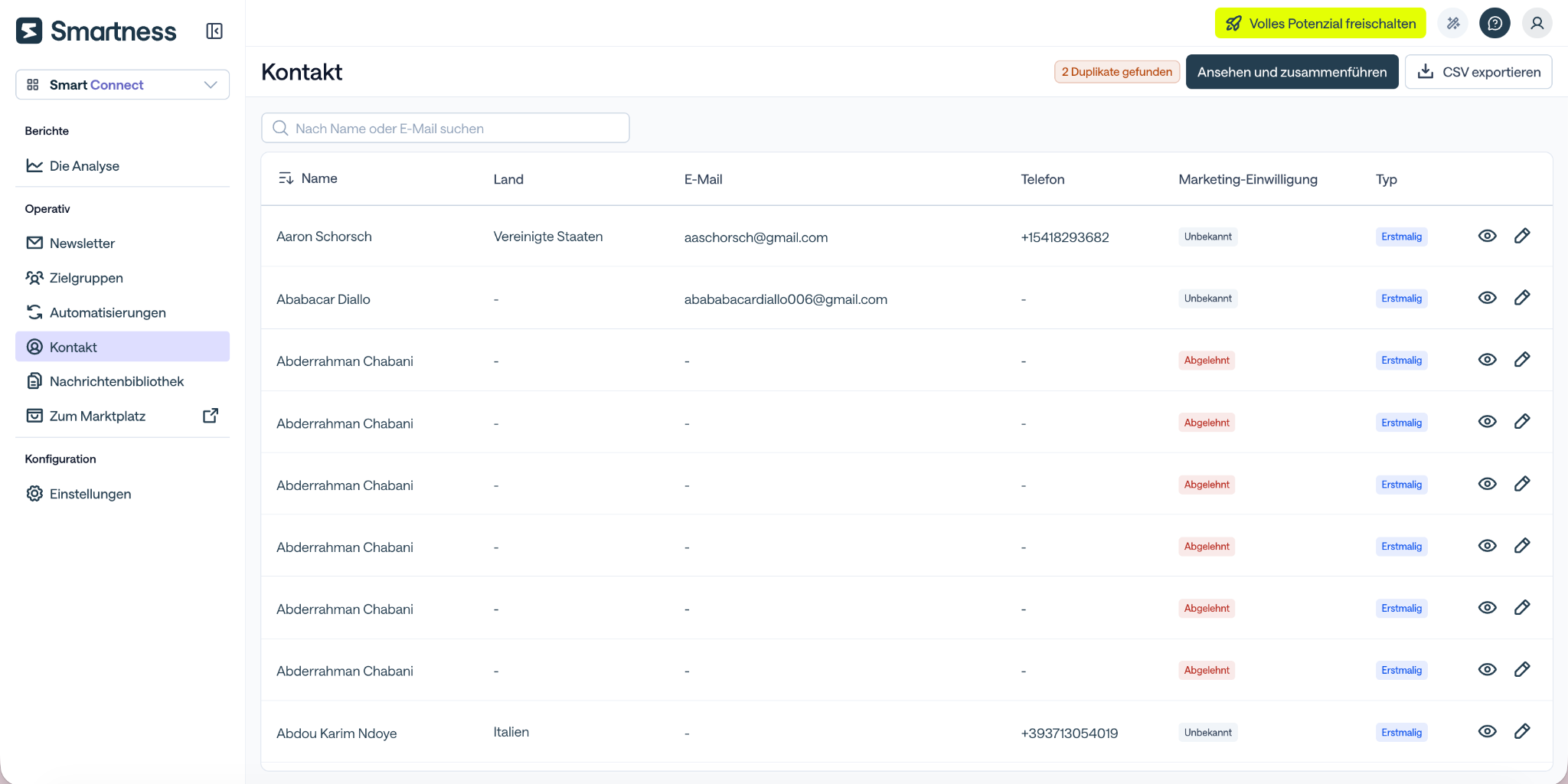The image size is (1568, 784).
Task: Click the Vereinigte Staaten country cell
Action: pyautogui.click(x=548, y=237)
